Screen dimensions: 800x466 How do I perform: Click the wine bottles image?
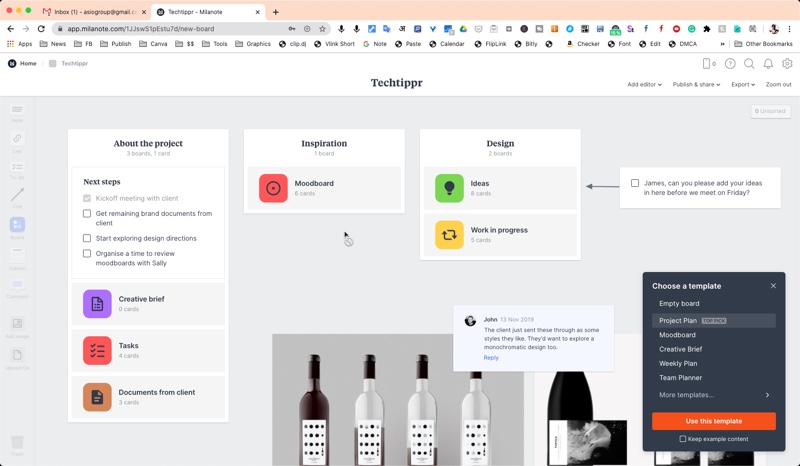tap(398, 400)
